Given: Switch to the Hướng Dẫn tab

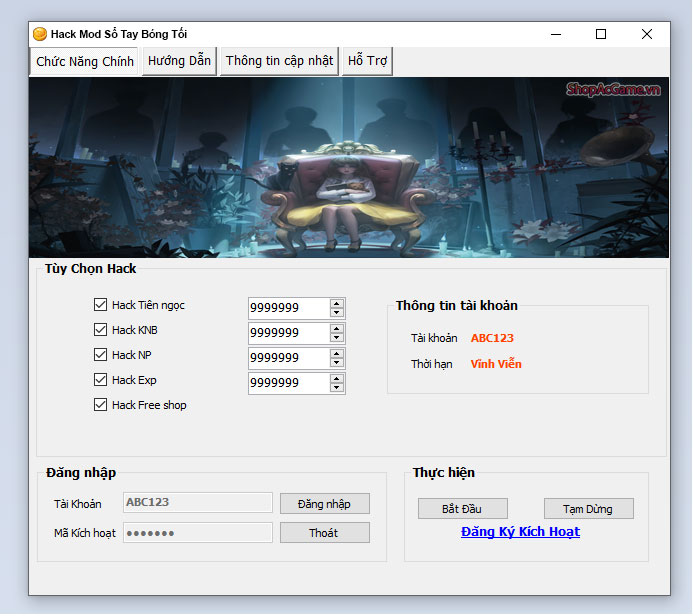Looking at the screenshot, I should [179, 61].
